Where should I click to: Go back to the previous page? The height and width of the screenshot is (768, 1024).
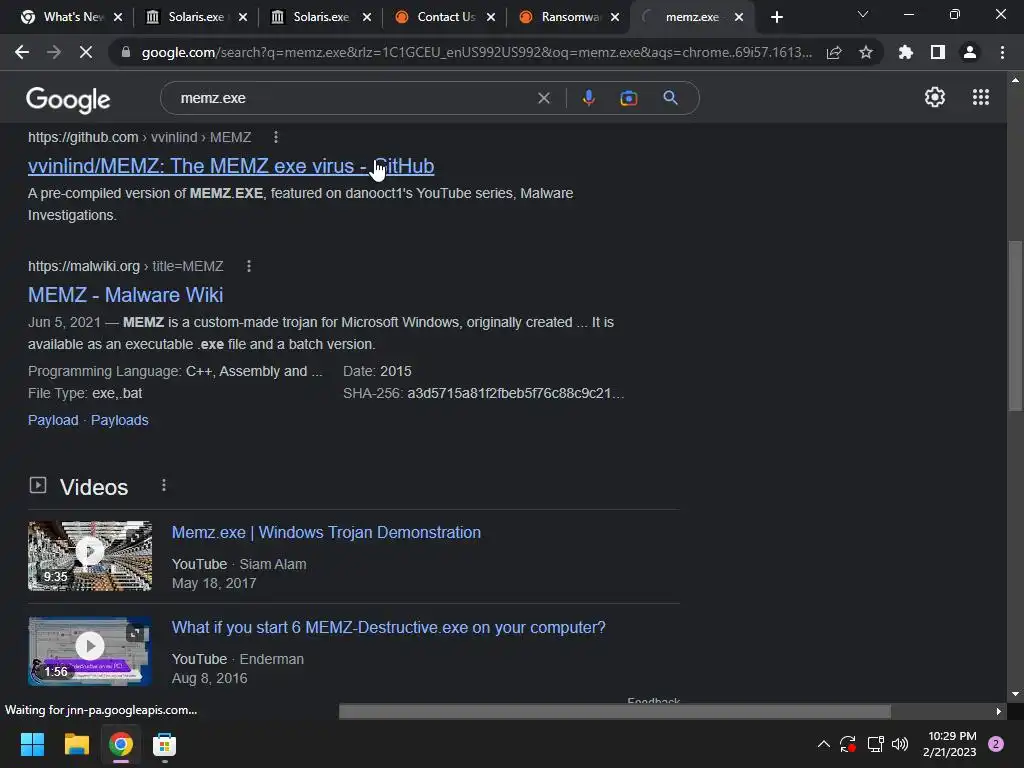pyautogui.click(x=22, y=52)
